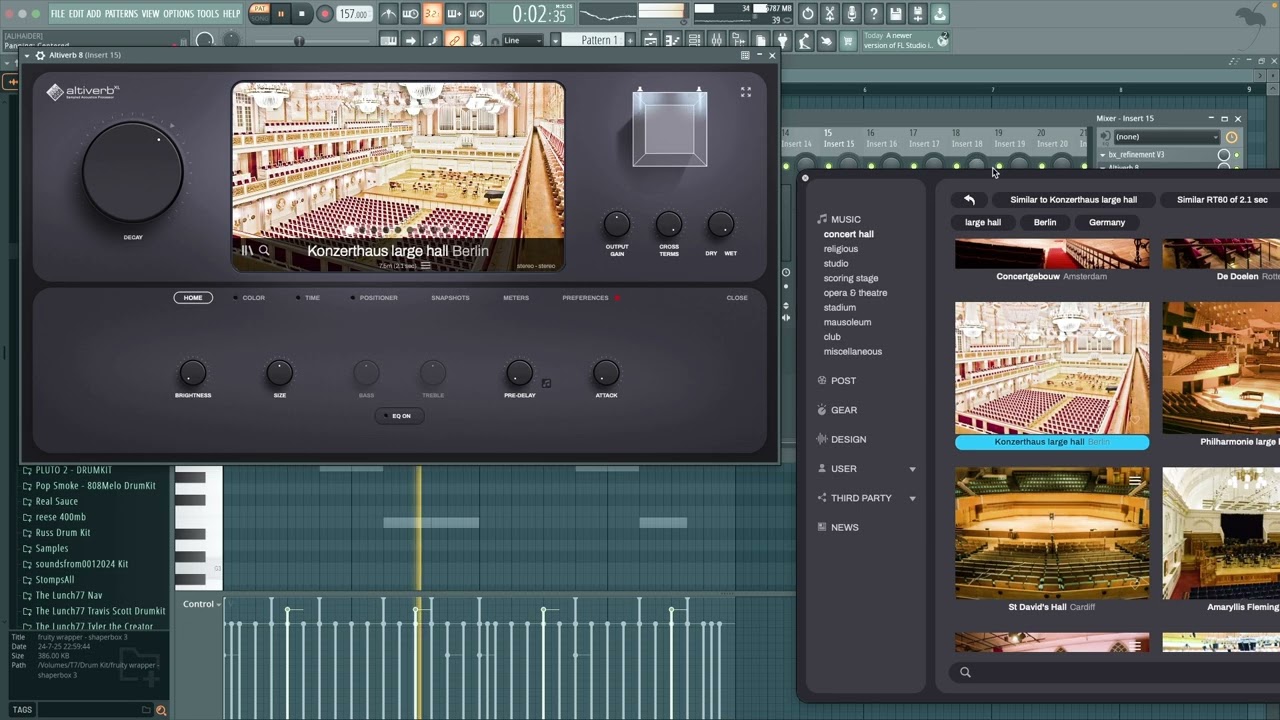Switch to the METERS tab
The height and width of the screenshot is (720, 1280).
click(x=516, y=298)
